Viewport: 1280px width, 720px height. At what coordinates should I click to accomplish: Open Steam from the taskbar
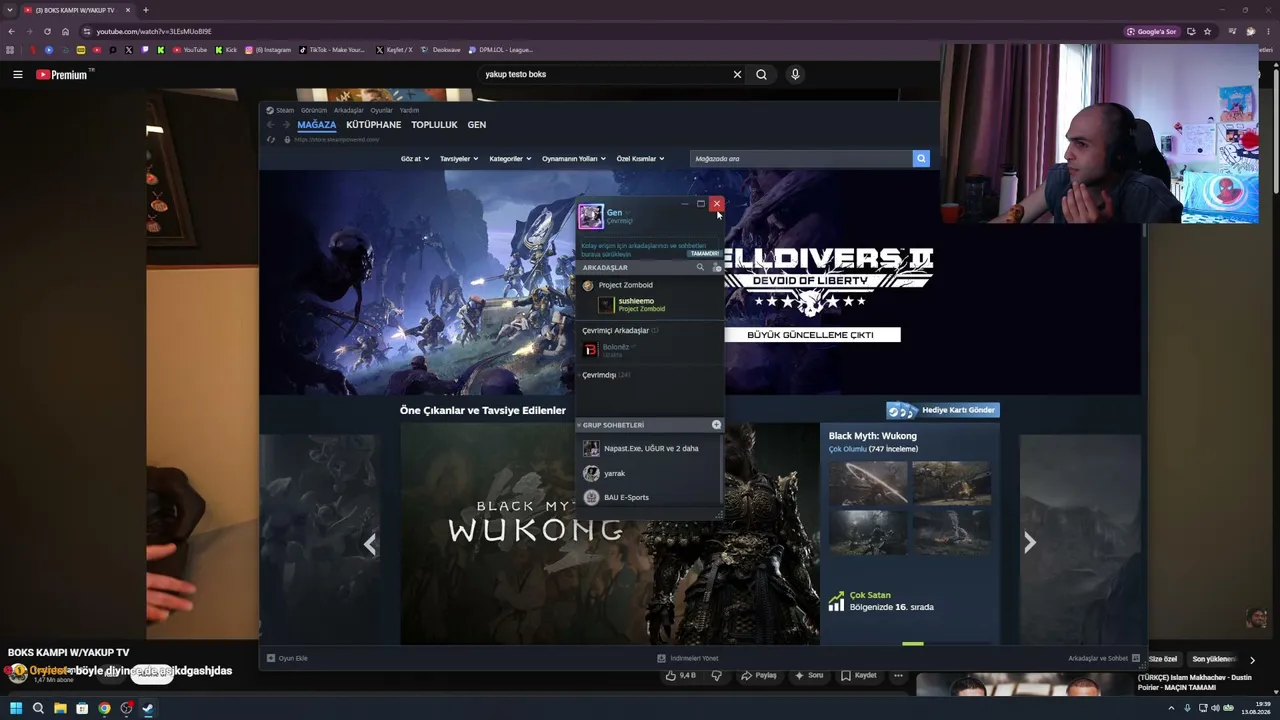tap(148, 709)
